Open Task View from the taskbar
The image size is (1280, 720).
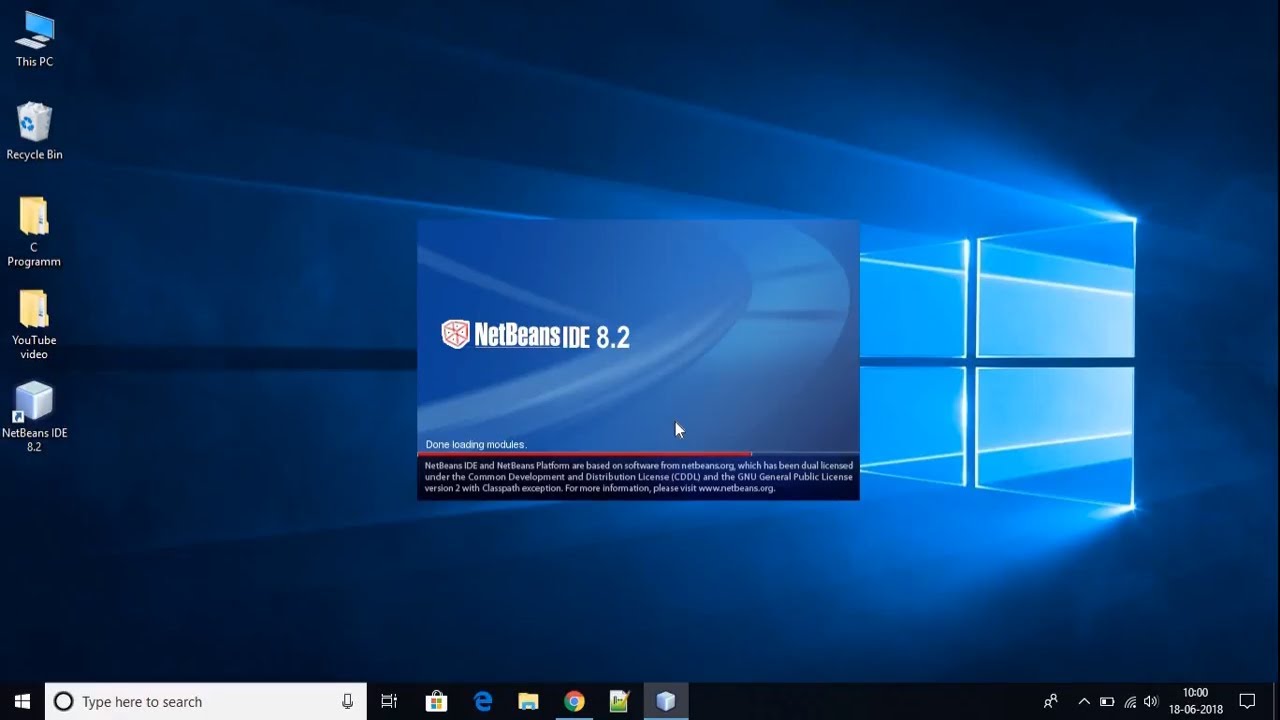[x=389, y=702]
